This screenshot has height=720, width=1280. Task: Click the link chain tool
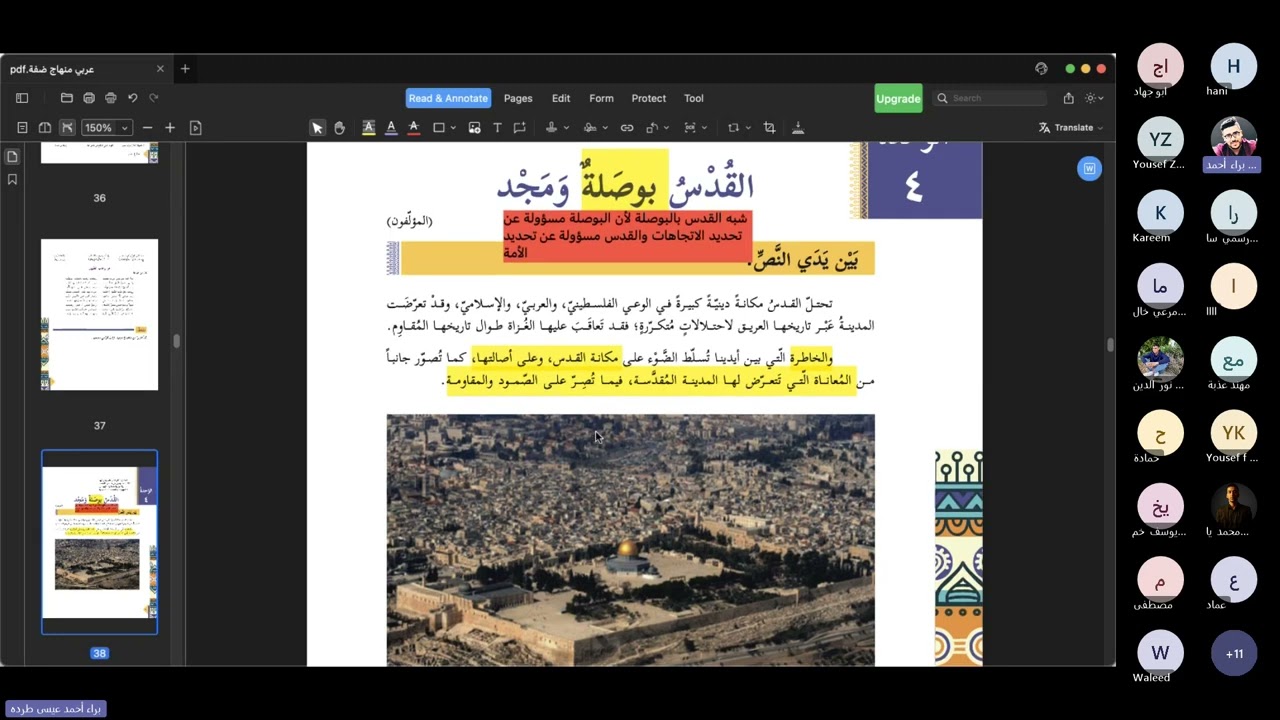coord(627,128)
